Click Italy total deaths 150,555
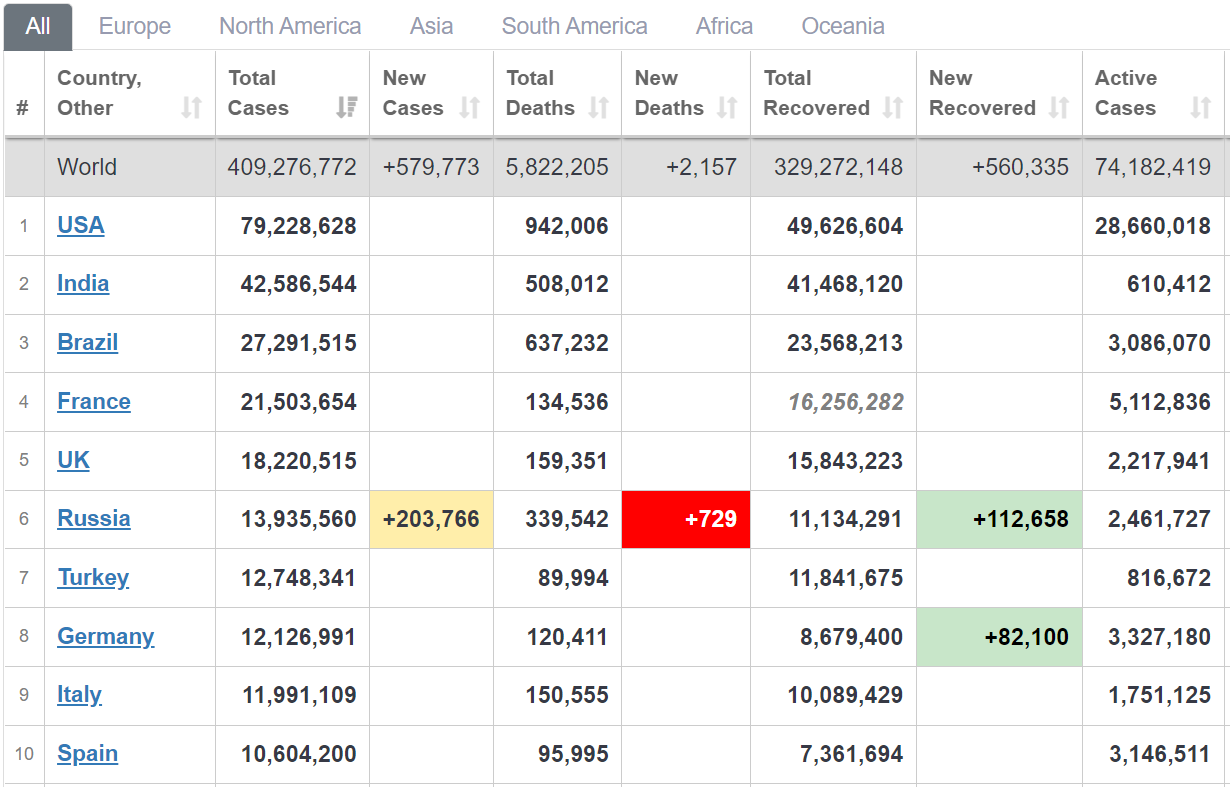The width and height of the screenshot is (1230, 787). 567,696
